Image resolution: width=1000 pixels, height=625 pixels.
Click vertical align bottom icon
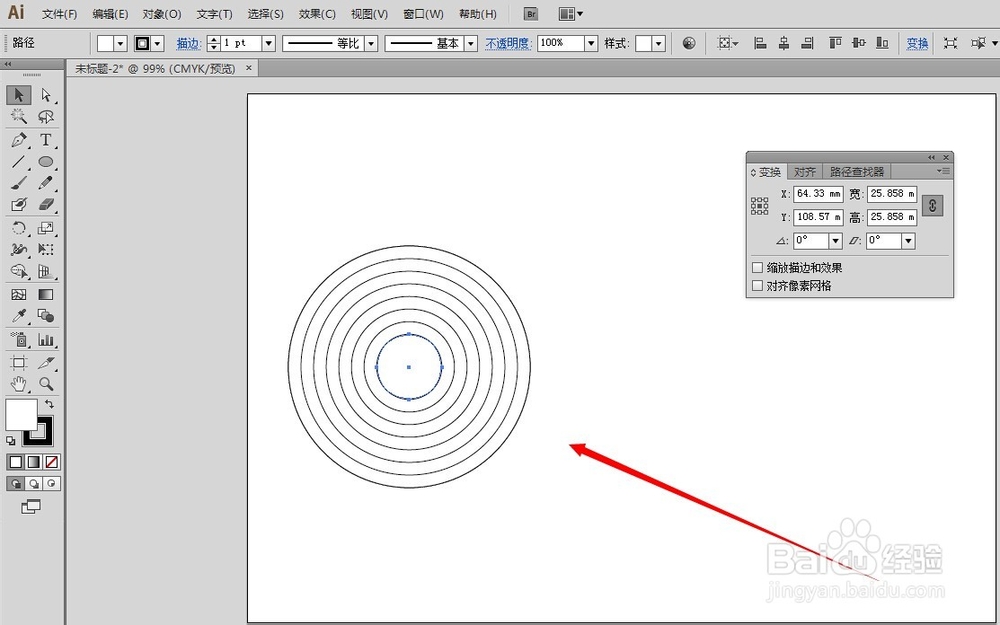click(x=882, y=43)
